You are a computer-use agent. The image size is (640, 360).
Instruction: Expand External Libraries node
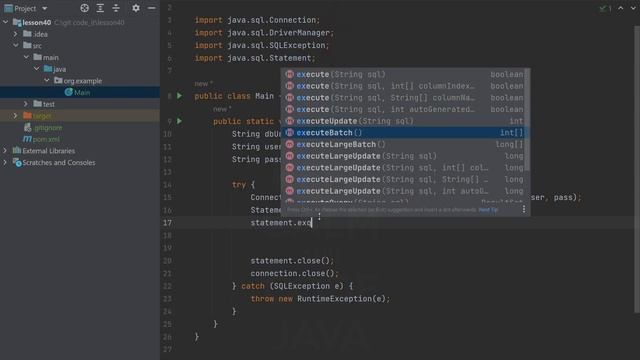point(5,151)
